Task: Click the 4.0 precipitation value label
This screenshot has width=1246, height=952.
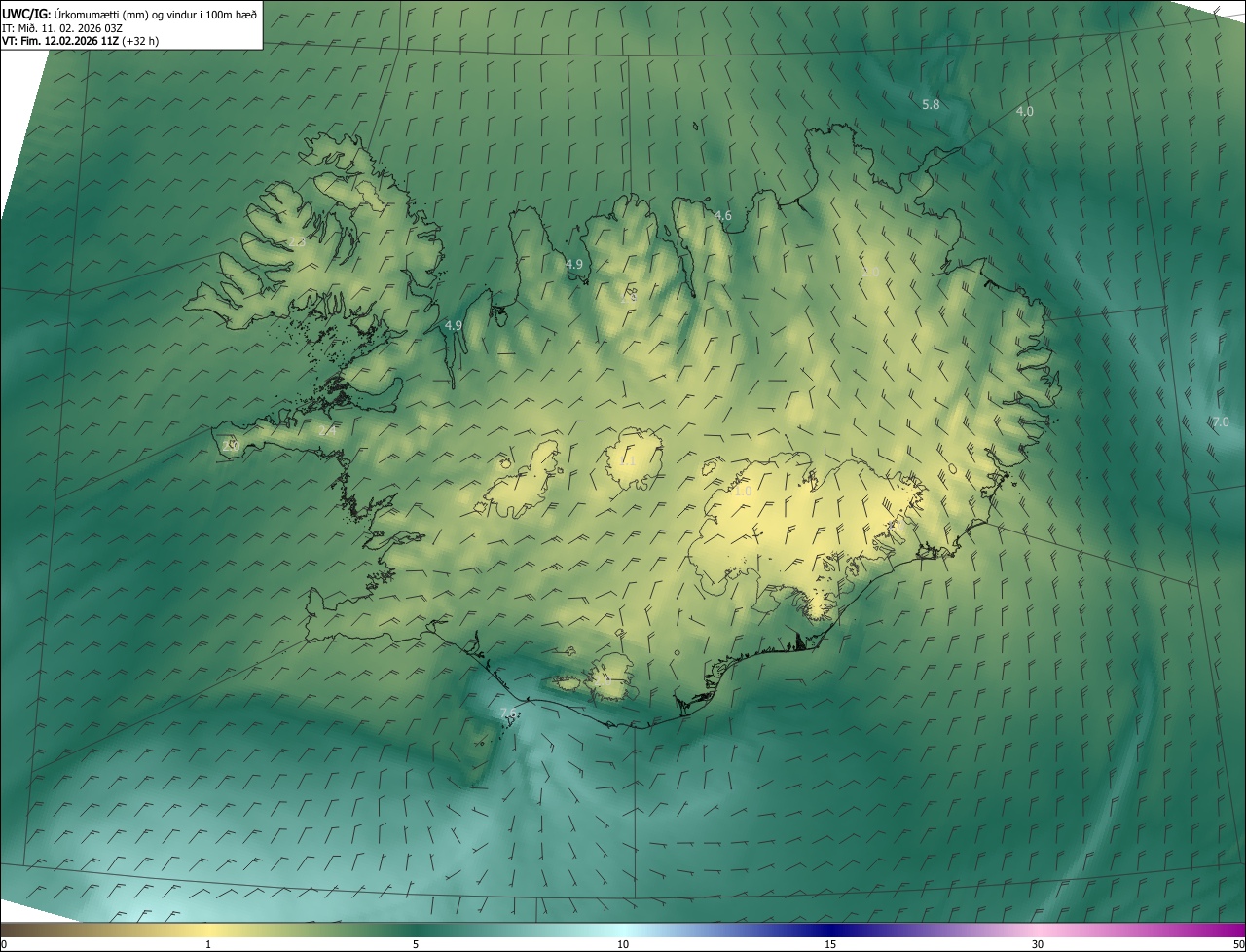Action: (1024, 112)
